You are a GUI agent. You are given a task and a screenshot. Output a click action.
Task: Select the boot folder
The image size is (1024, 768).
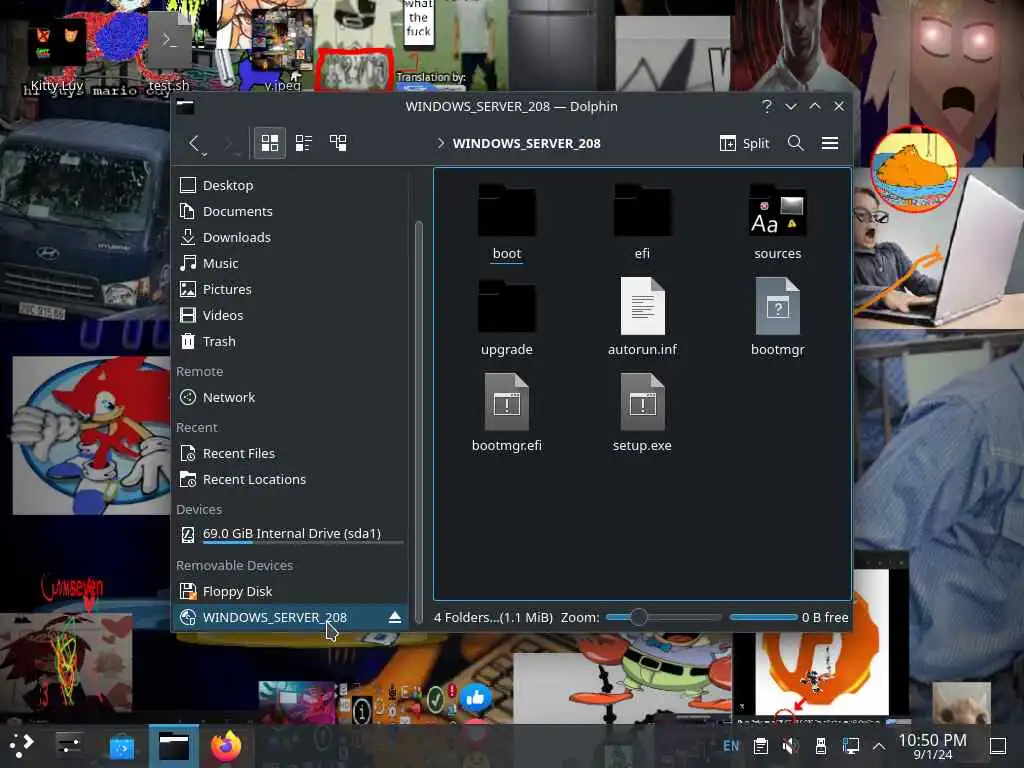(507, 222)
